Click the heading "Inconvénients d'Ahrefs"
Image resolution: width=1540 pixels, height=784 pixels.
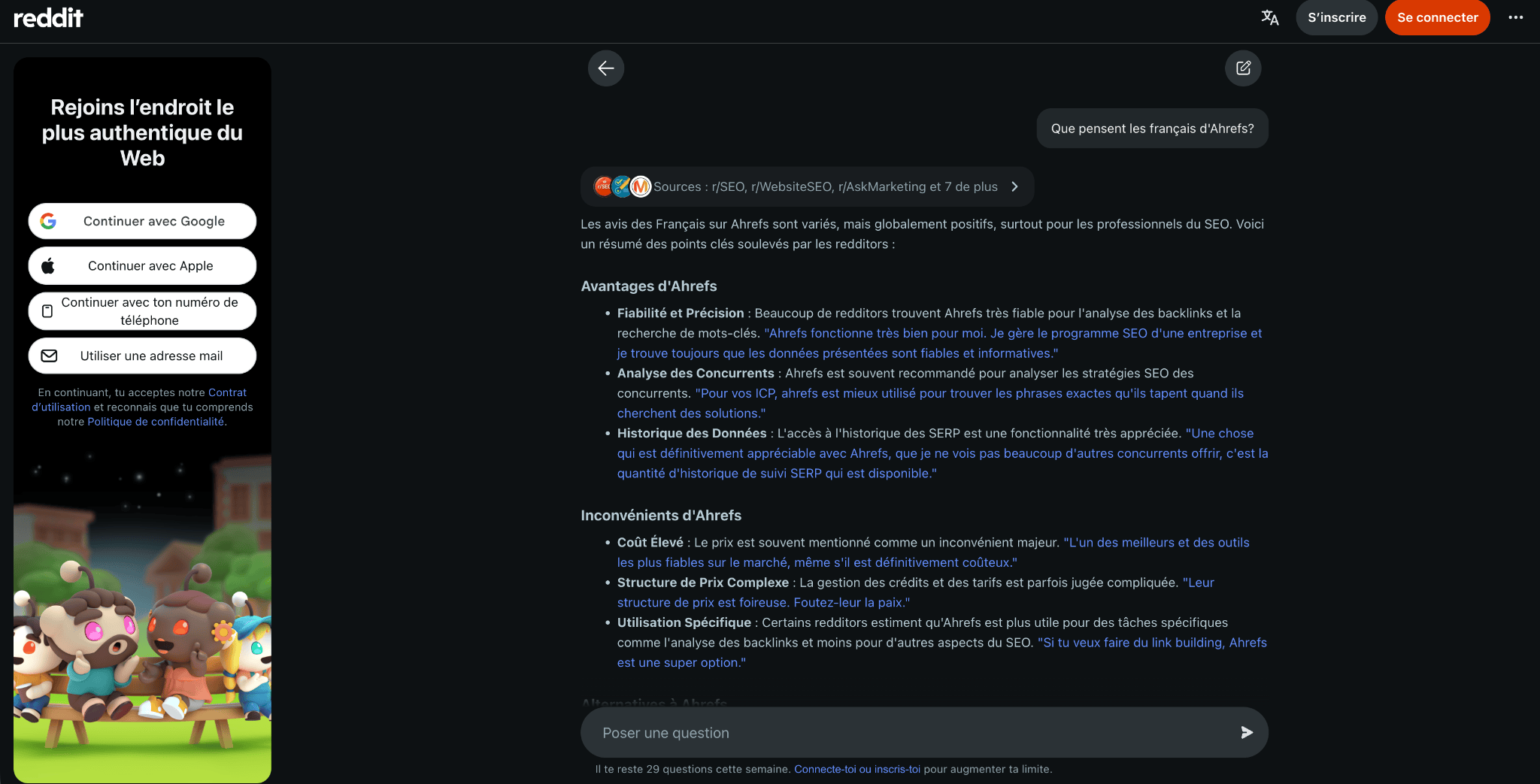pos(661,516)
